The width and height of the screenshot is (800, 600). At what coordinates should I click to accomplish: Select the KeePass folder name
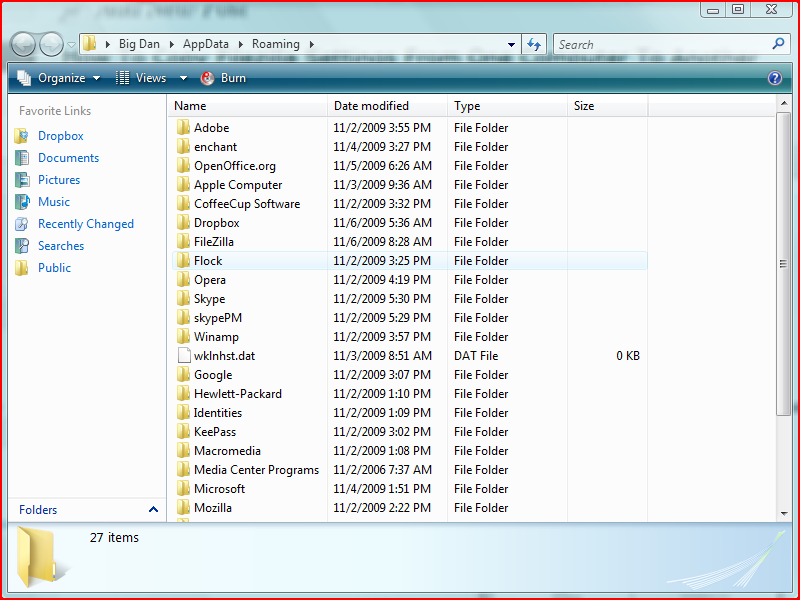point(215,432)
